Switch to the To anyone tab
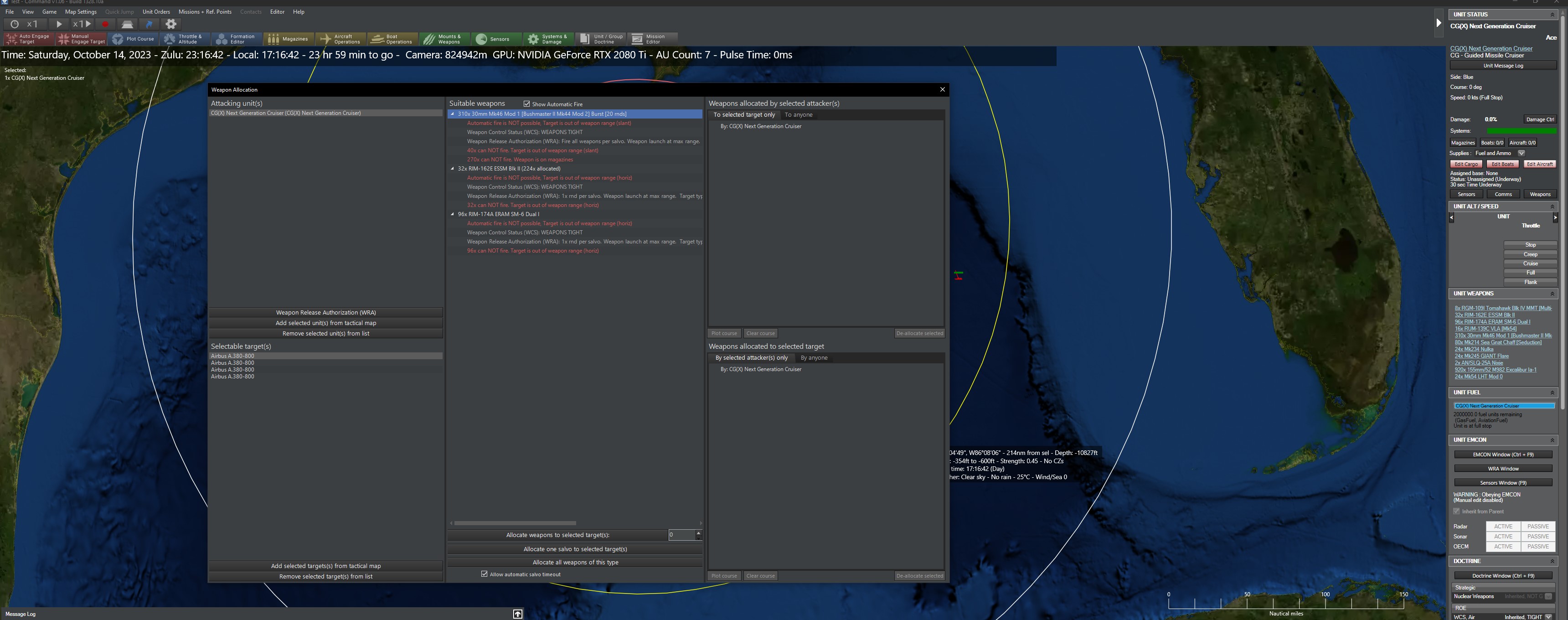 (x=798, y=115)
